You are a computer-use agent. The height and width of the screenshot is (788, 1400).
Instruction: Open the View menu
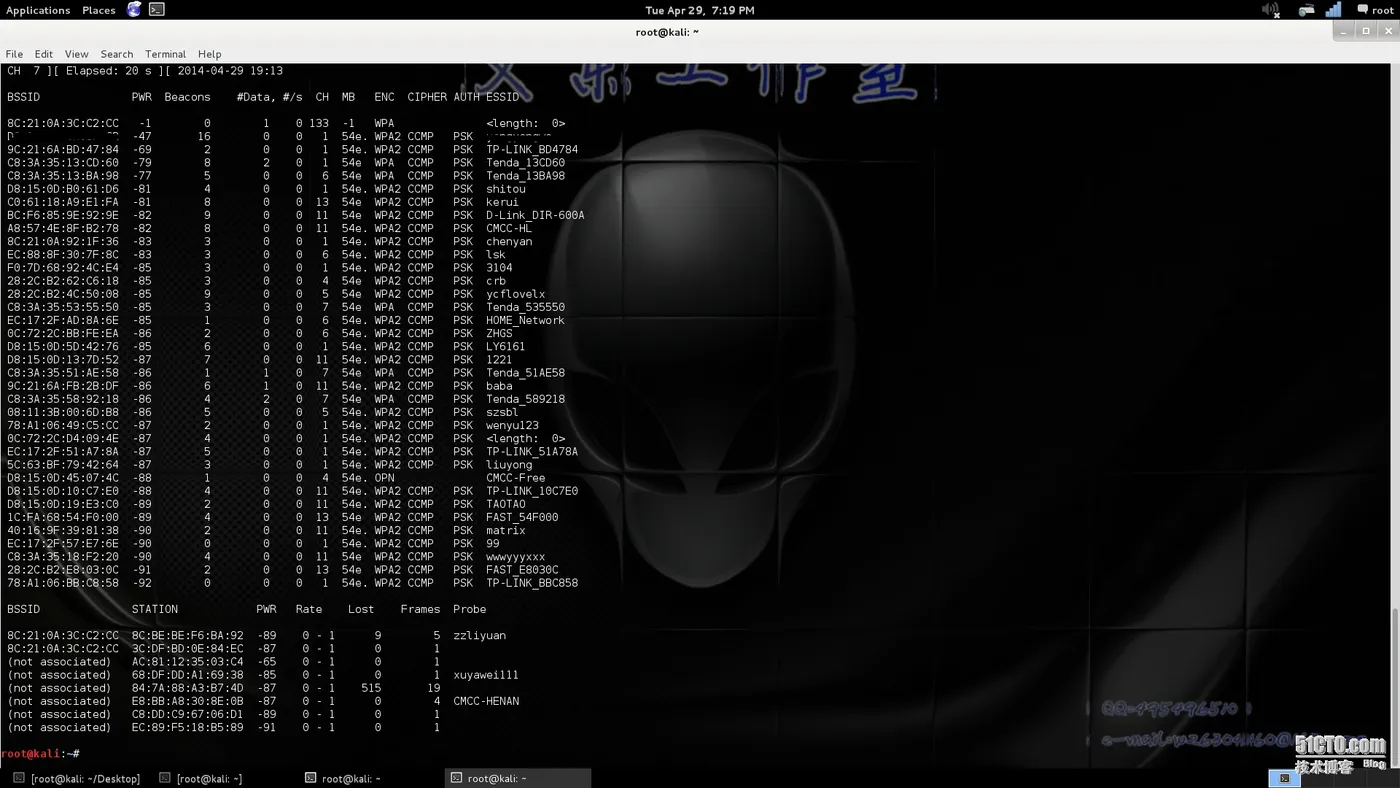[x=77, y=54]
